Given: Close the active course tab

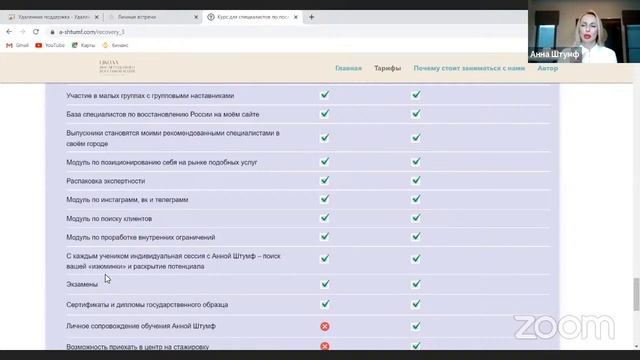Looking at the screenshot, I should pyautogui.click(x=296, y=17).
